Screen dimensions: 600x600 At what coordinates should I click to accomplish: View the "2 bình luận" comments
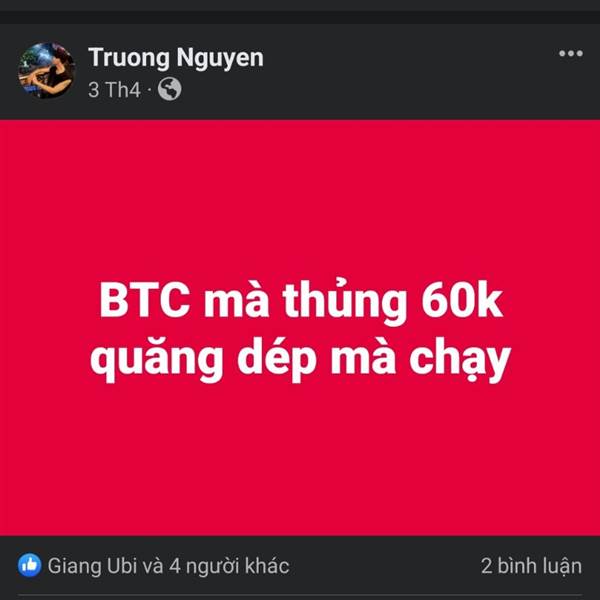[531, 566]
